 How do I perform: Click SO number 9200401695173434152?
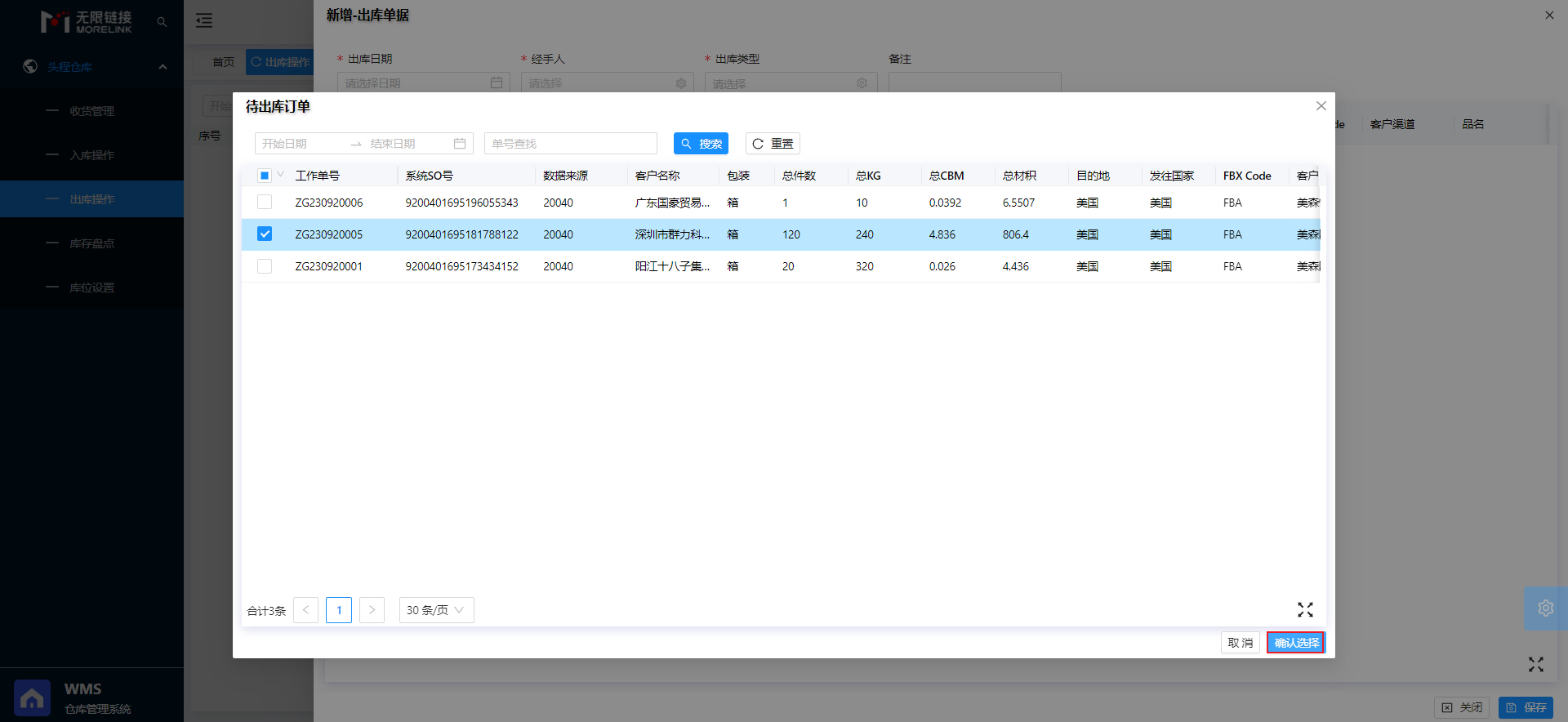[x=461, y=266]
